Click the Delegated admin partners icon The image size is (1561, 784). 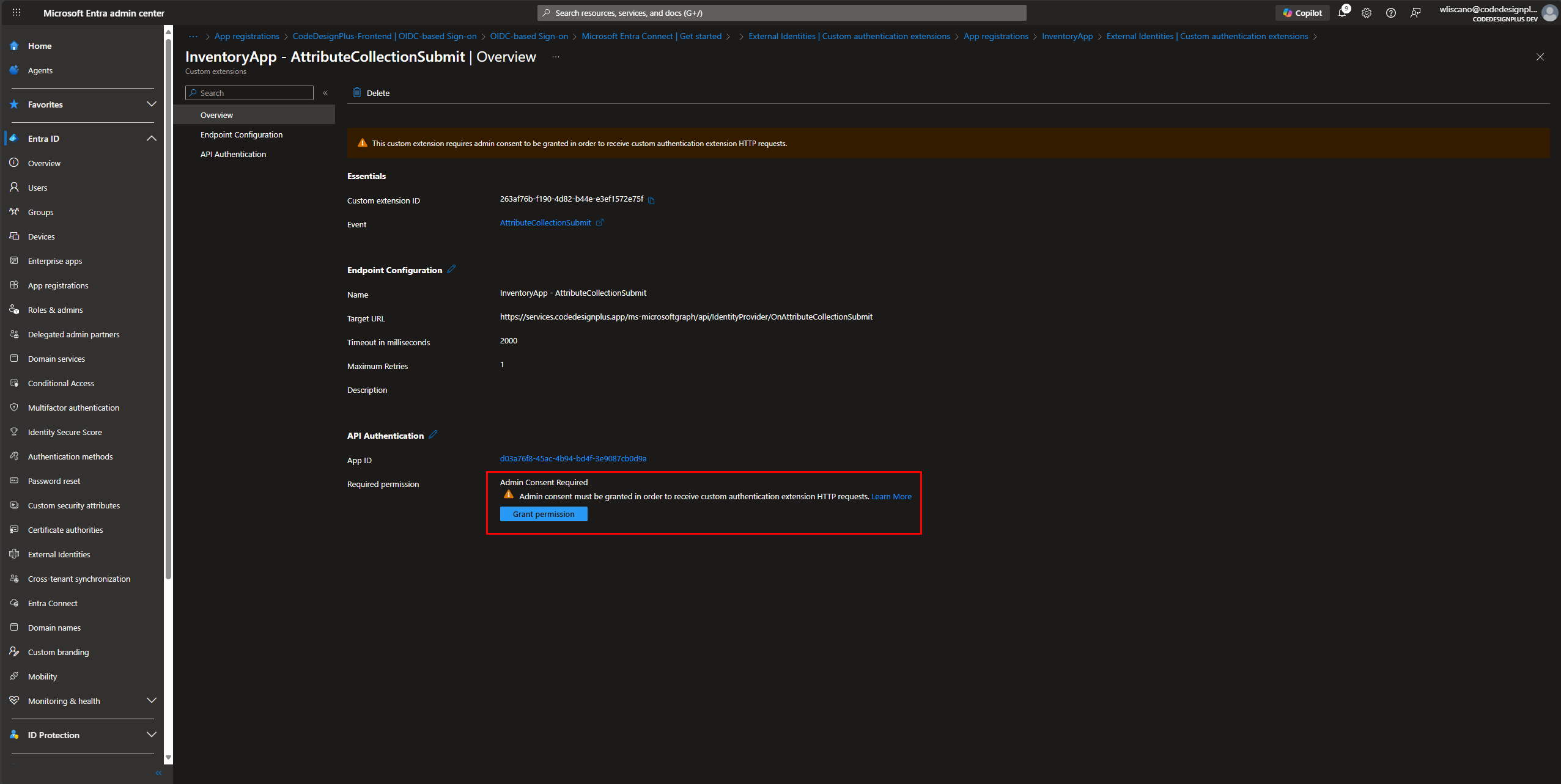pos(14,334)
